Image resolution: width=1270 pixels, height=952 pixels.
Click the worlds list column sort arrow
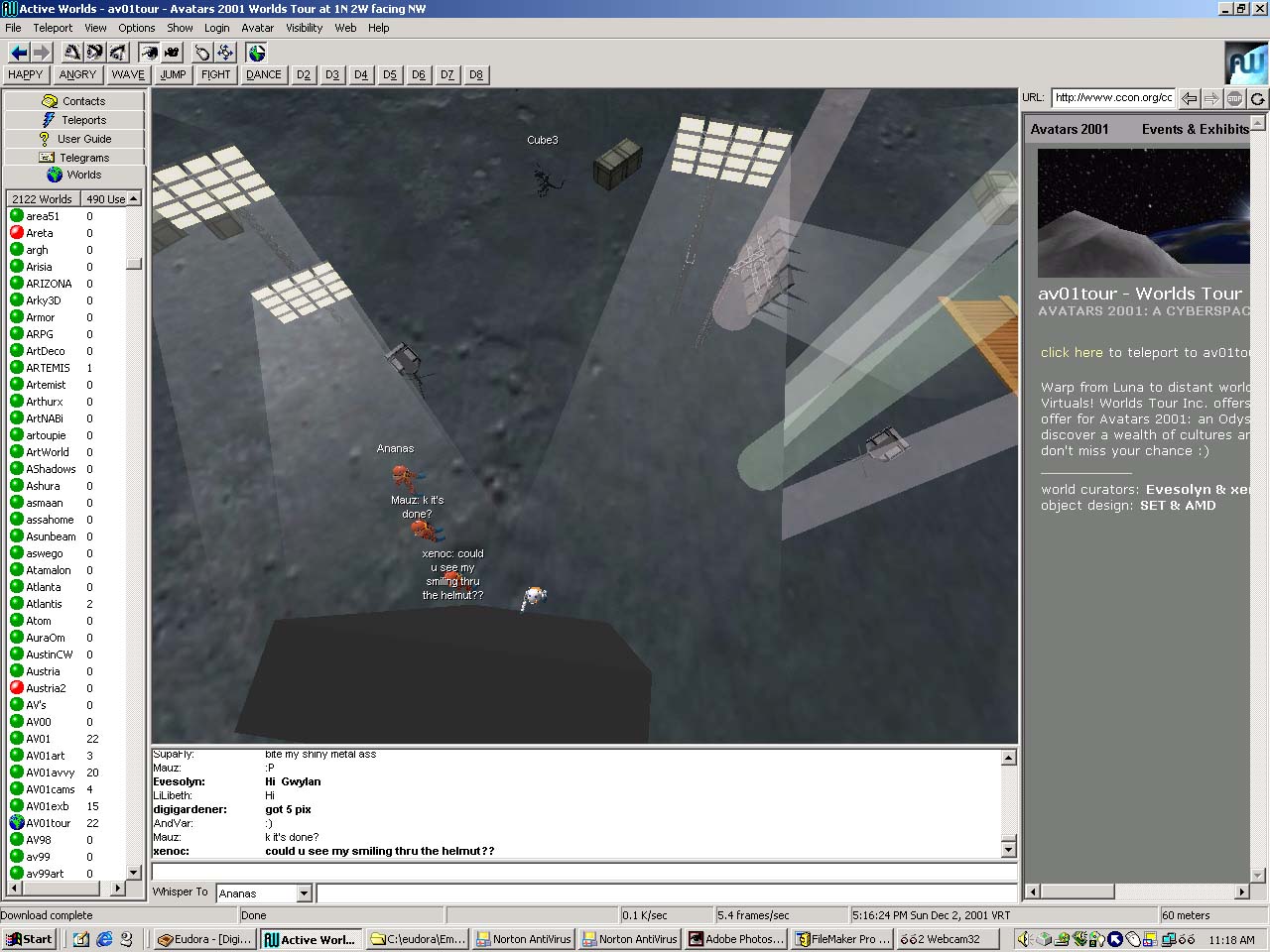134,199
